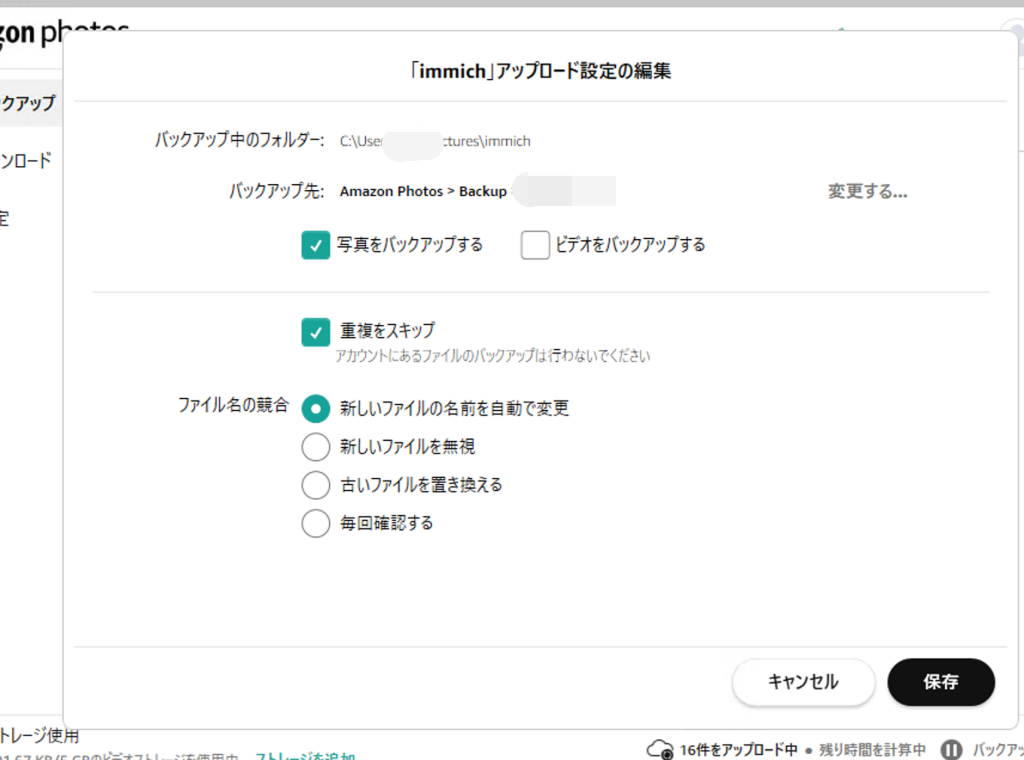Enable the ビデオをバックアップする checkbox
1024x760 pixels.
point(535,245)
